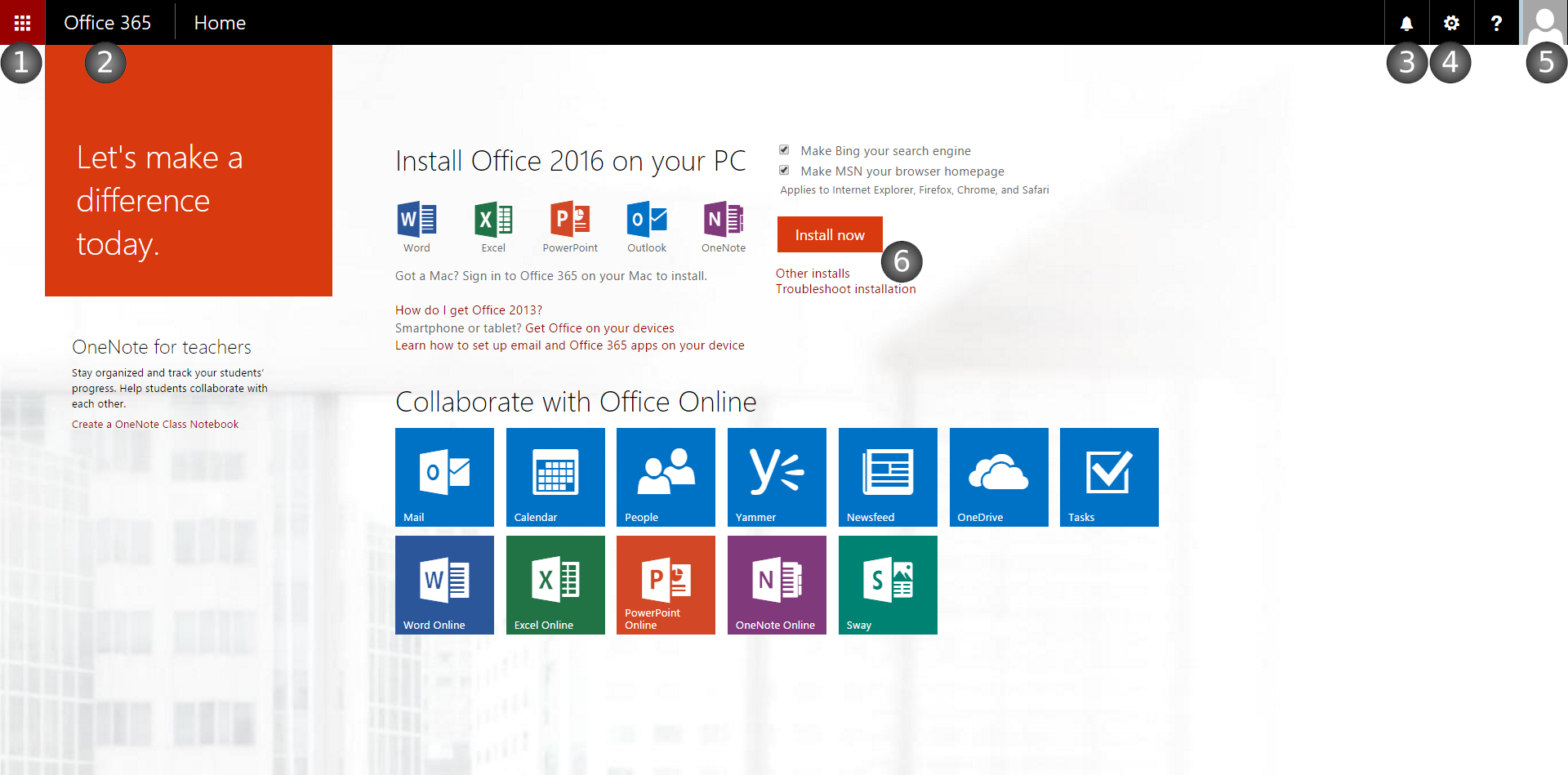
Task: Open the app launcher waffle icon
Action: point(22,23)
